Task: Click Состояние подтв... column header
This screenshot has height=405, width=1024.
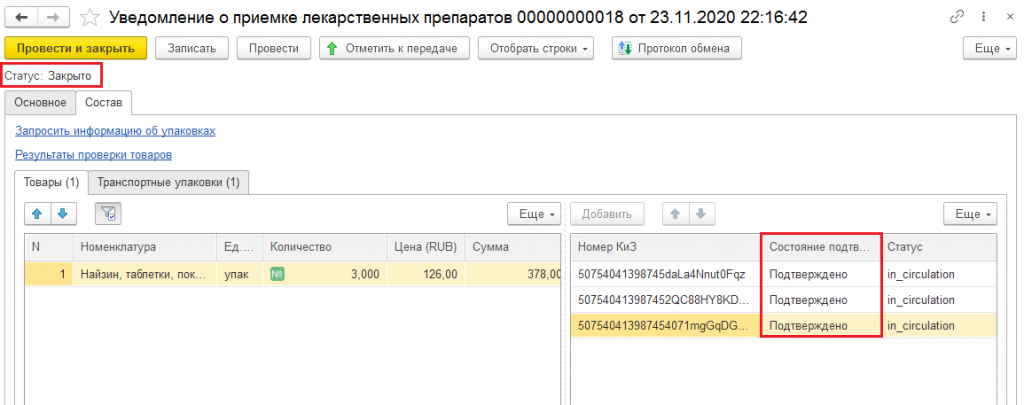Action: click(822, 247)
